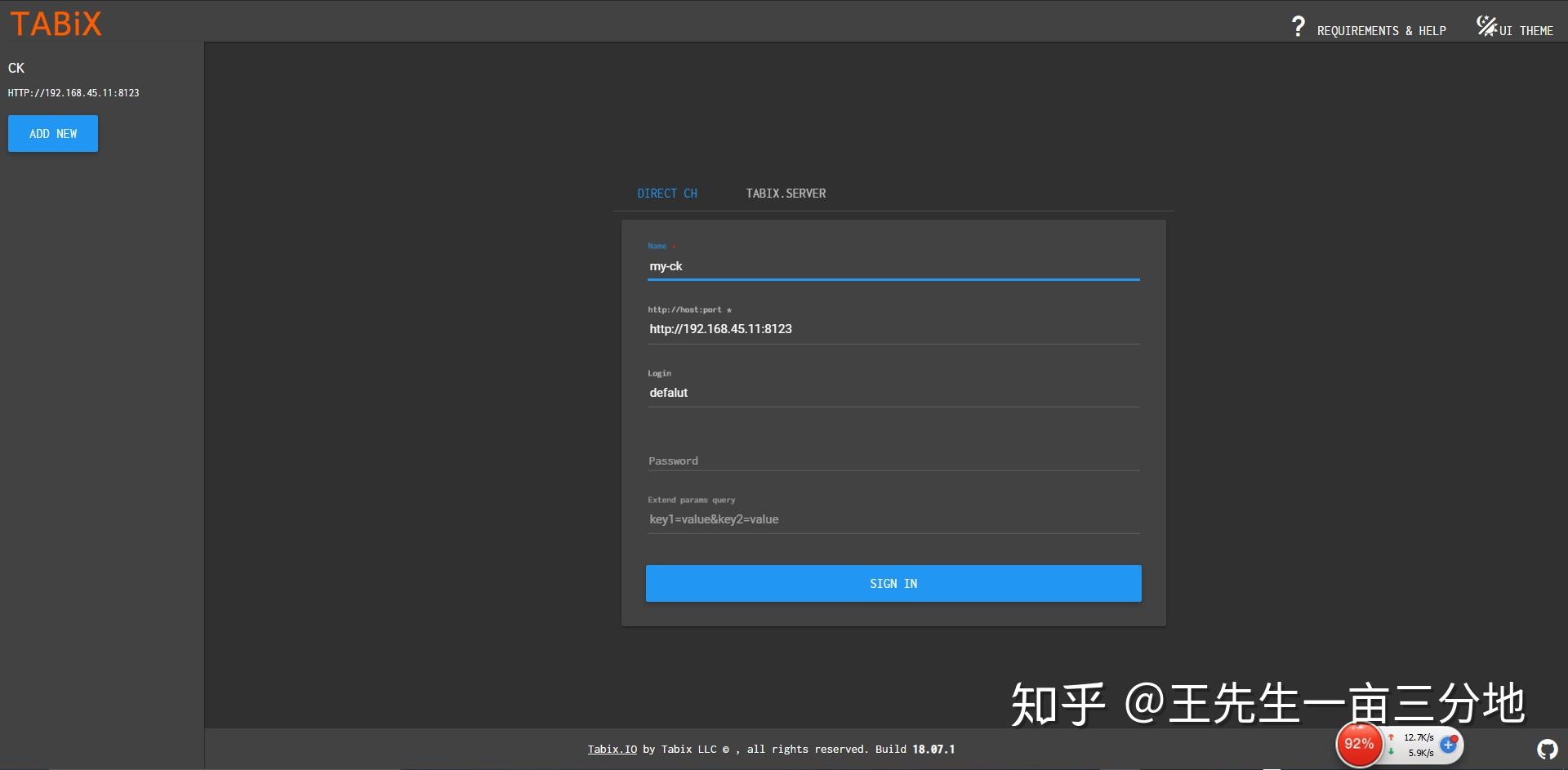Click the question mark help icon
1568x770 pixels.
1299,25
